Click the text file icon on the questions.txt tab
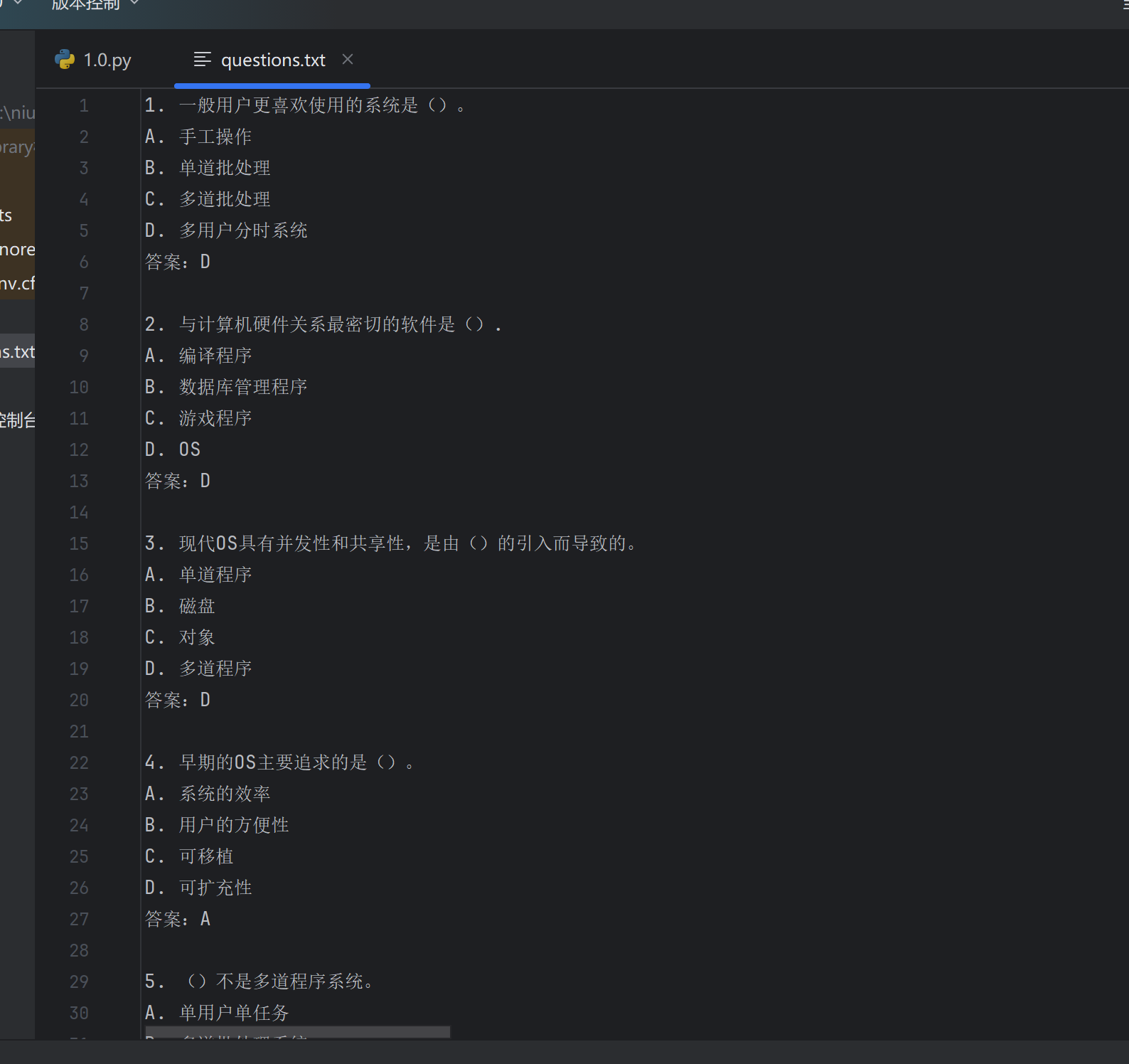This screenshot has width=1129, height=1064. click(203, 59)
